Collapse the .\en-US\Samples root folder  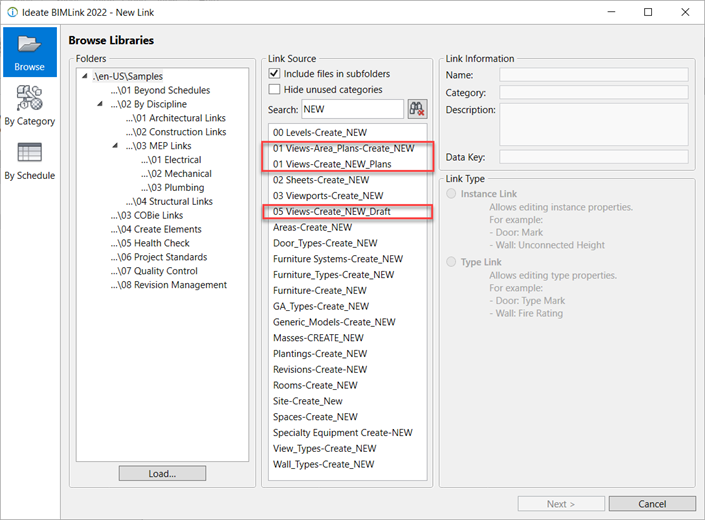tap(84, 77)
